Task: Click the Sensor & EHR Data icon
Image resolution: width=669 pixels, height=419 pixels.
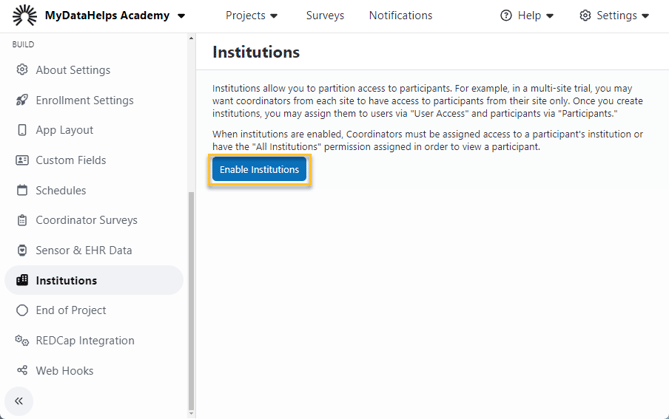Action: pos(22,250)
